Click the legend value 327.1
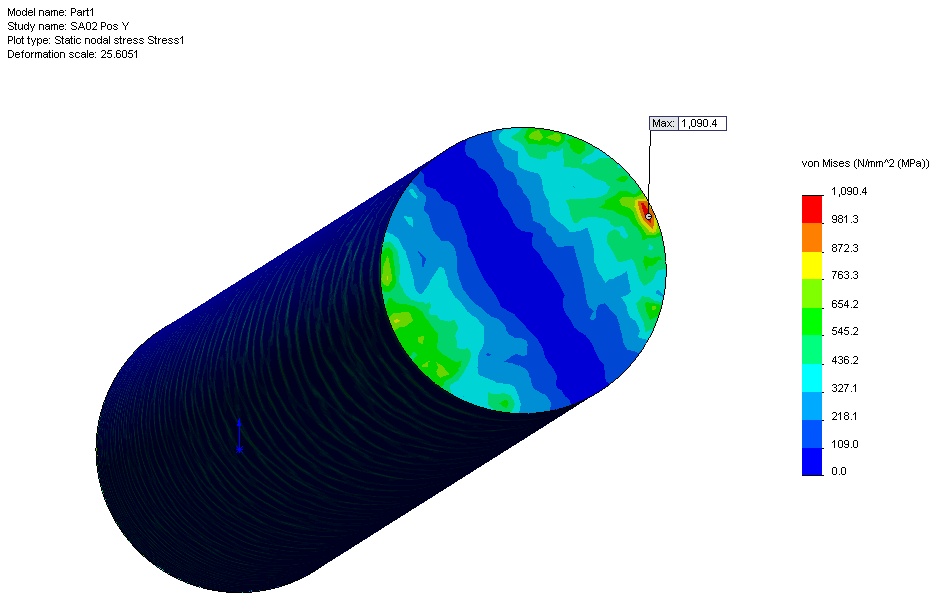This screenshot has height=612, width=939. click(x=844, y=388)
